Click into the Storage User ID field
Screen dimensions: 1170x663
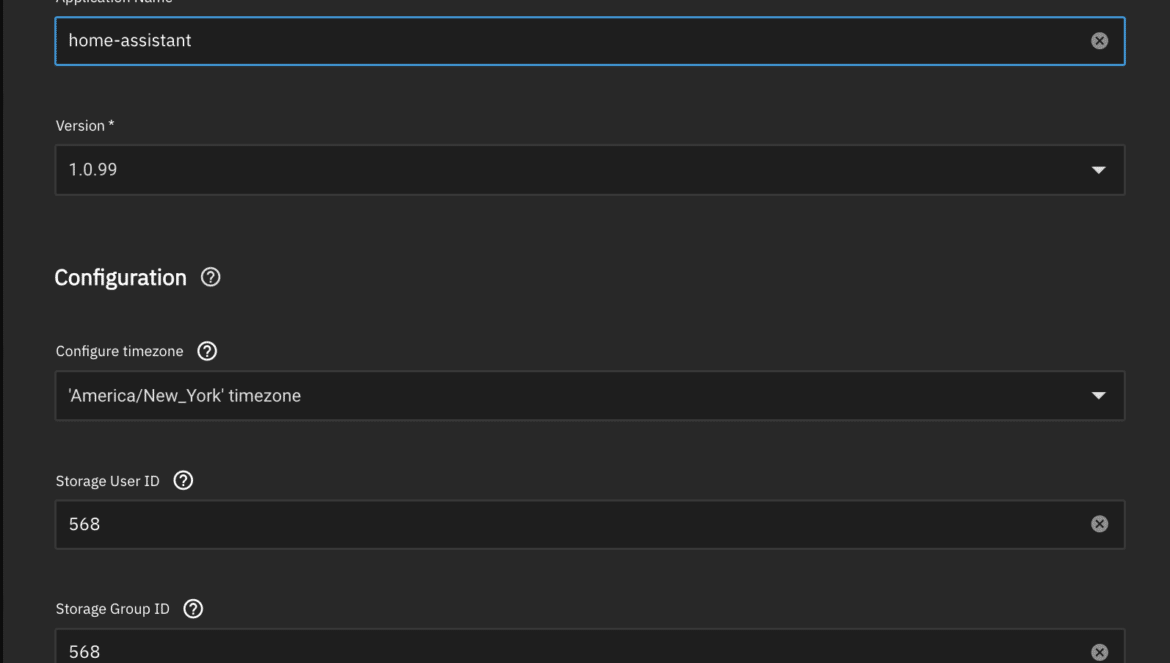589,524
